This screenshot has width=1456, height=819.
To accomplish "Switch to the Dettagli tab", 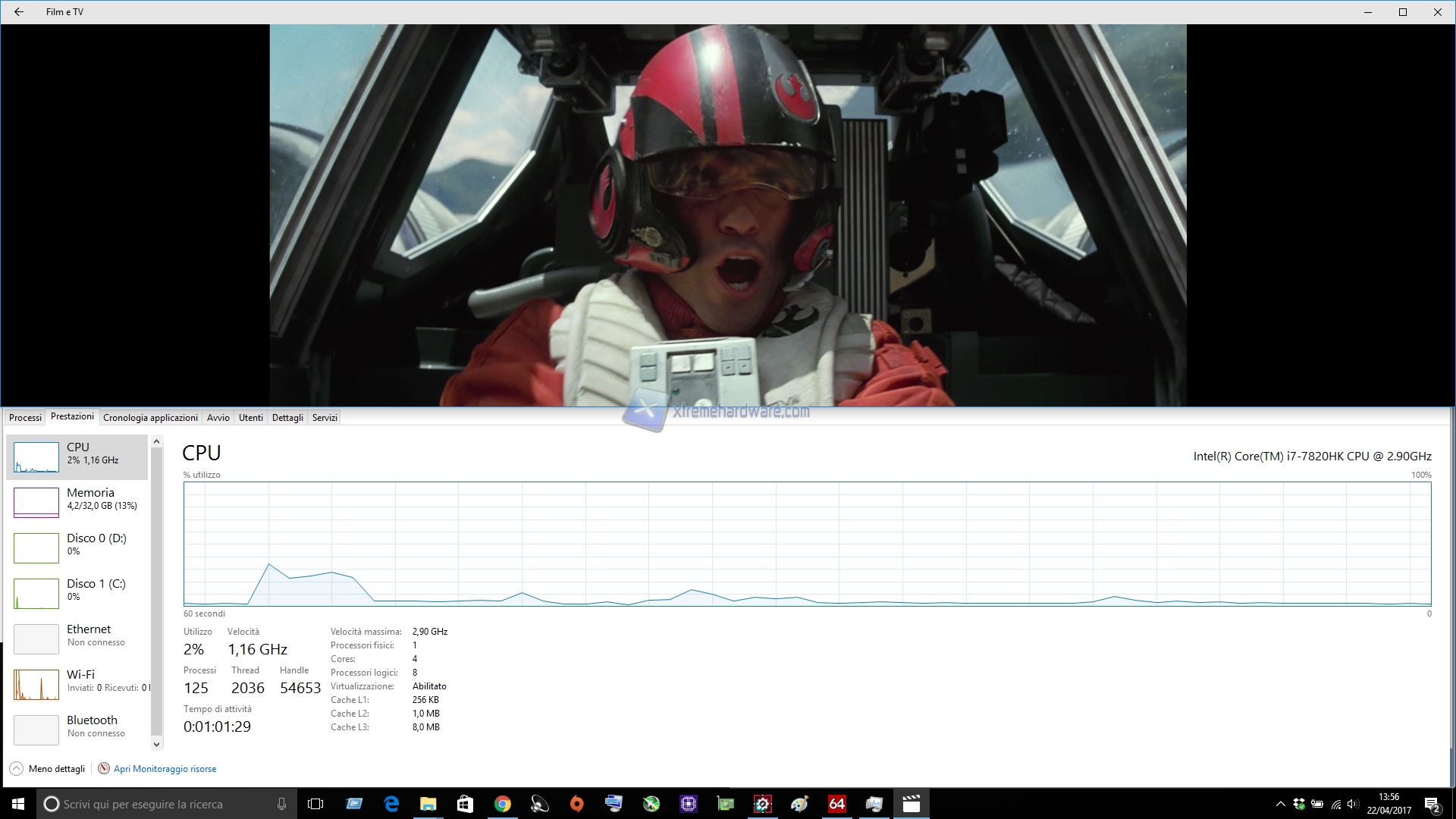I will click(x=287, y=418).
